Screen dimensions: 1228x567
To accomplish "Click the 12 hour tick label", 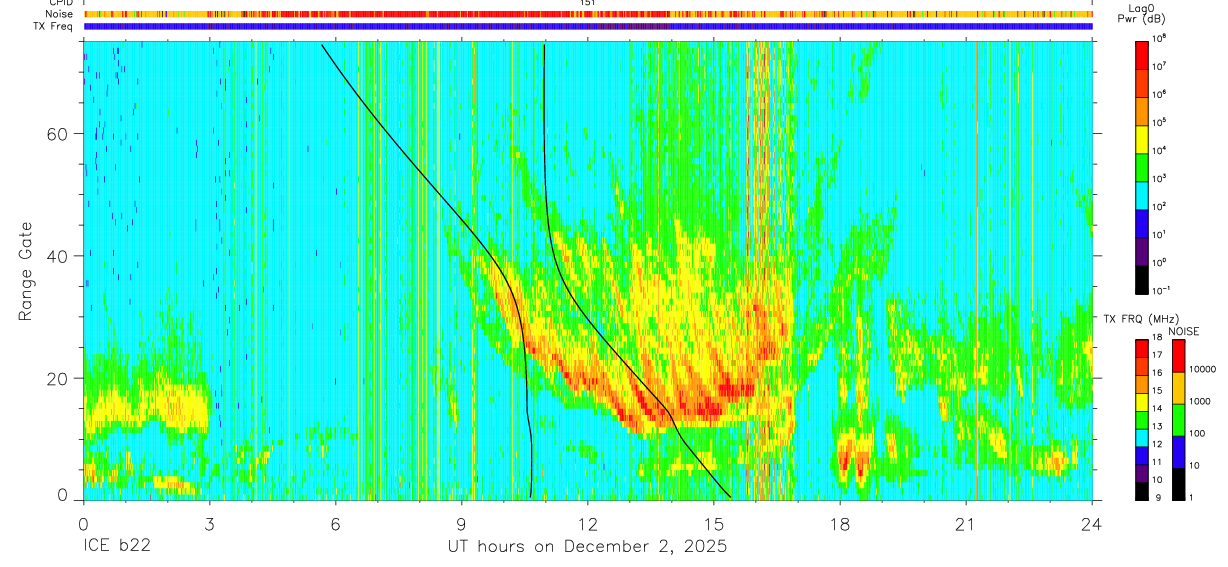I will click(588, 523).
